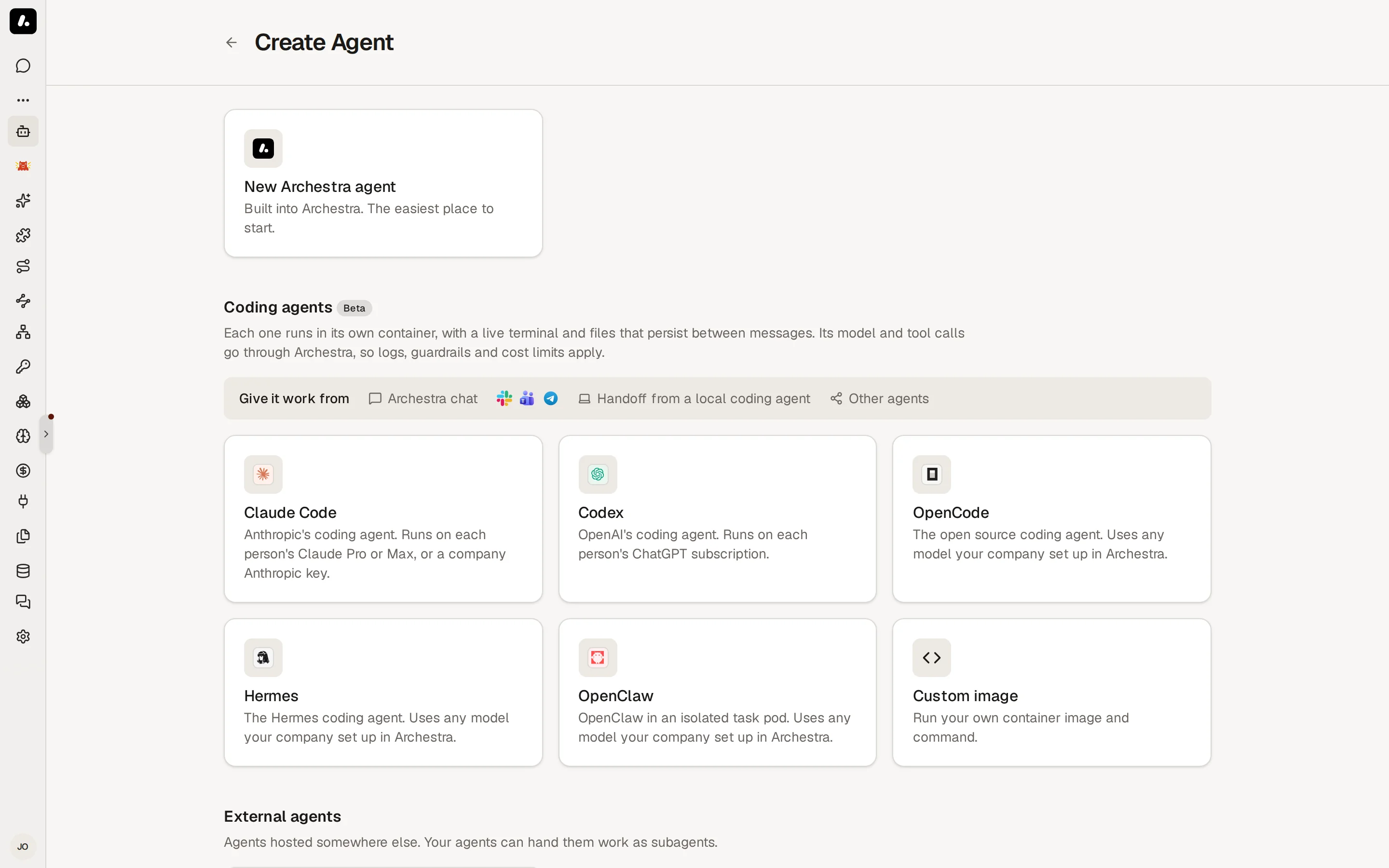Click the Claude Code starburst icon
Screen dimensions: 1389x868
(x=263, y=474)
